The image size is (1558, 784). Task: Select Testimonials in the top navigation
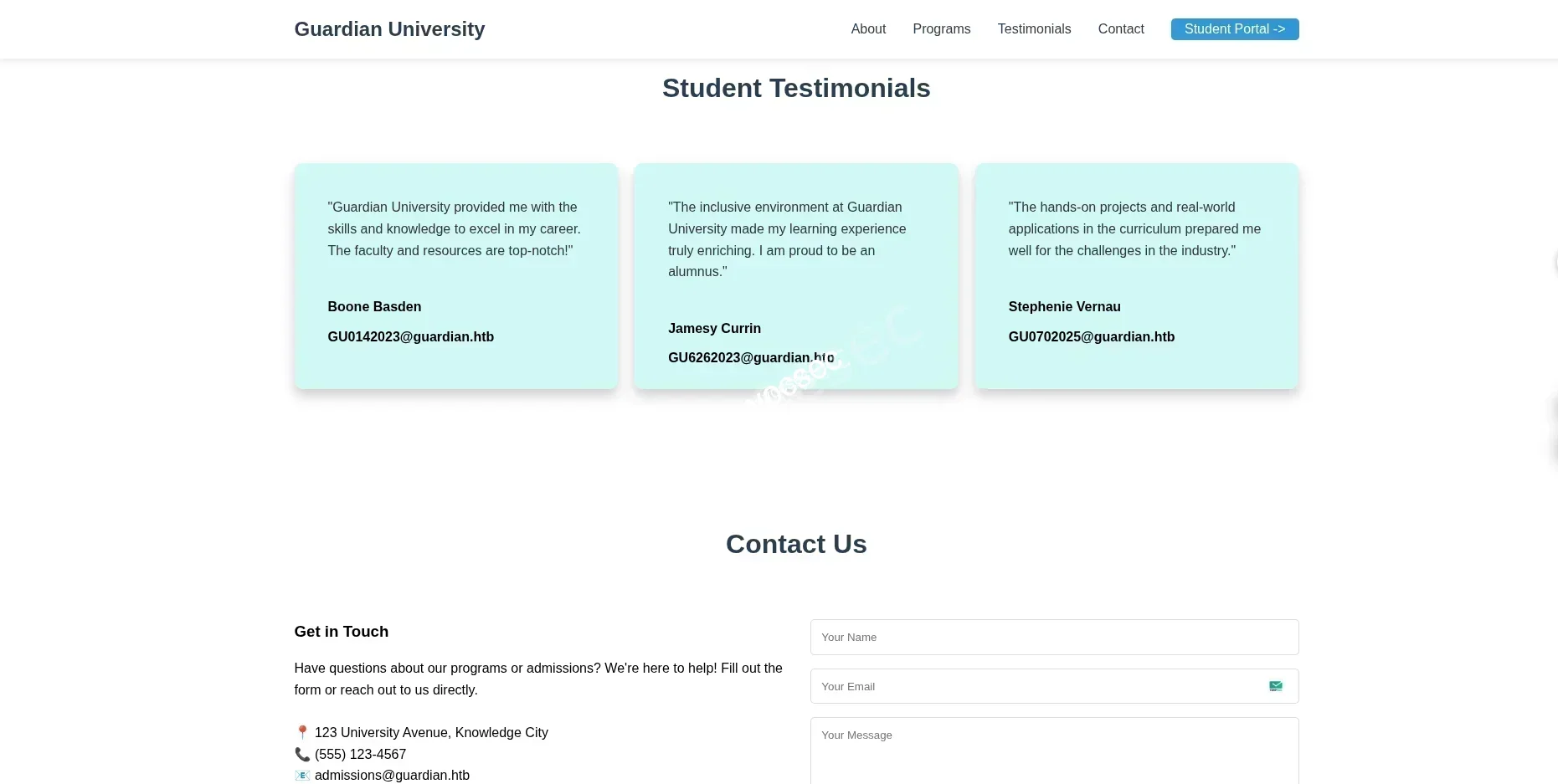pyautogui.click(x=1034, y=29)
